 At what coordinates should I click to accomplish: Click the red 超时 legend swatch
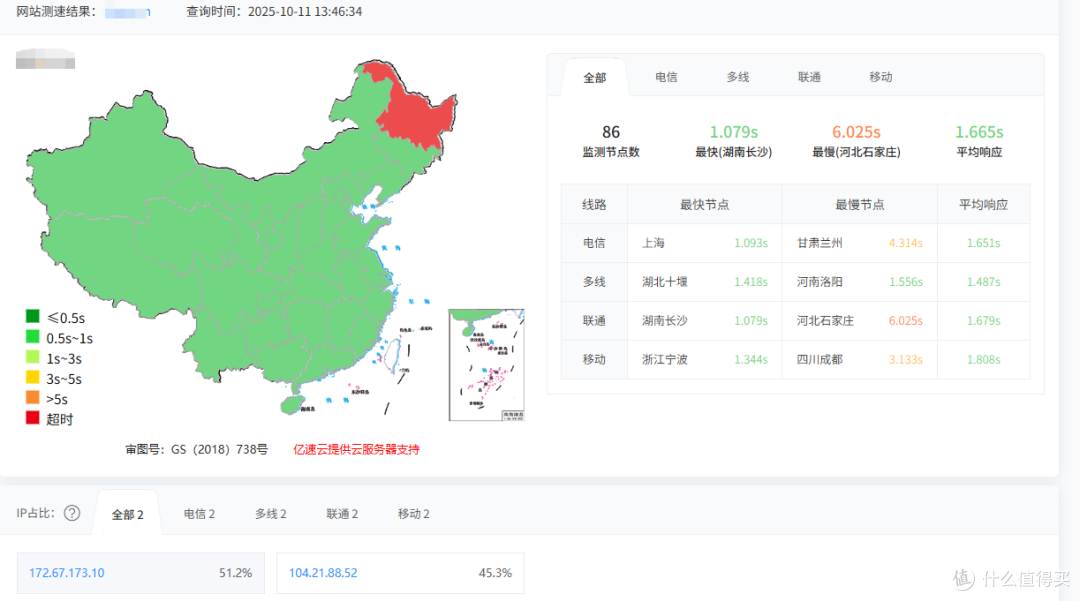(x=32, y=417)
